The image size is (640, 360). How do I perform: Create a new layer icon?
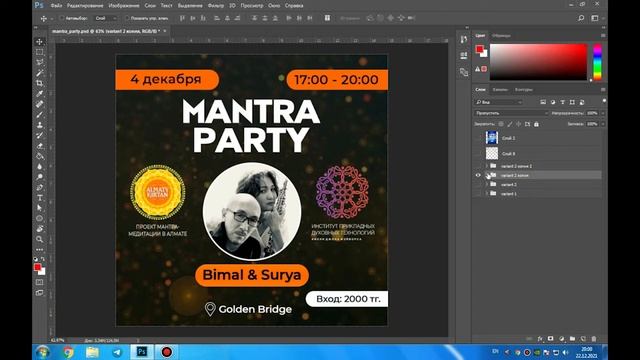coord(583,339)
